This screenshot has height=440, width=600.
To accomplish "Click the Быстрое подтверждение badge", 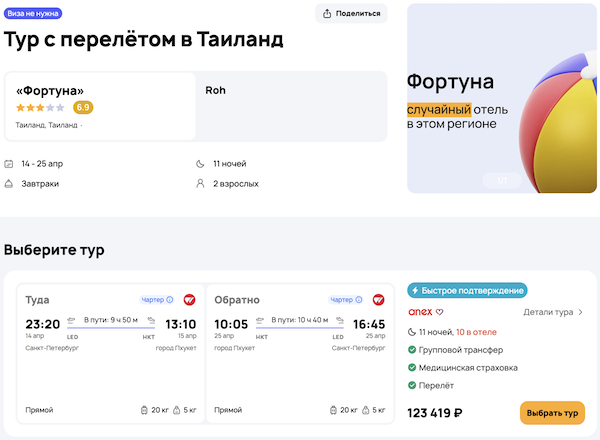I will [x=467, y=290].
